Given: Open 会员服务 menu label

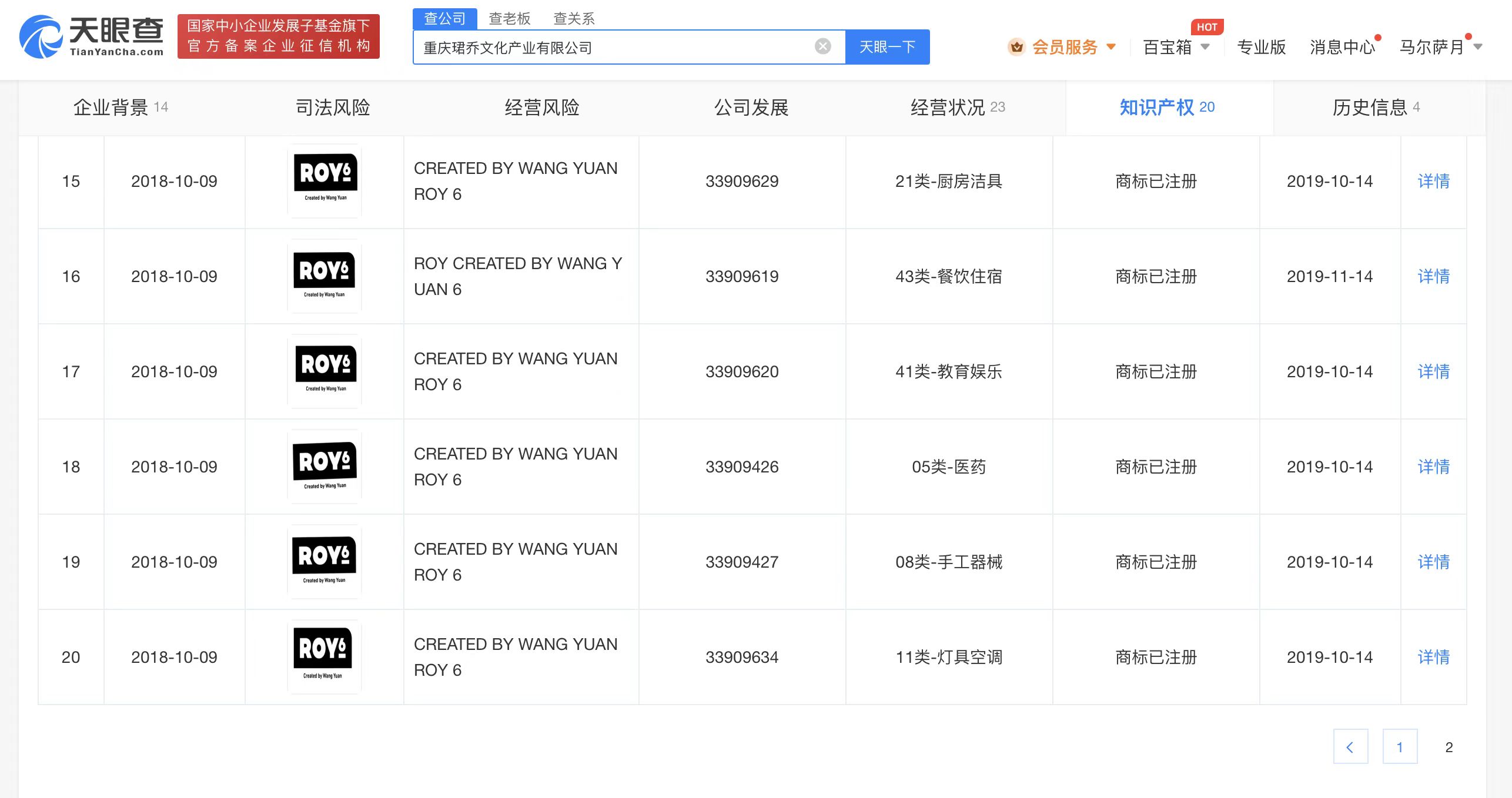Looking at the screenshot, I should coord(1065,47).
